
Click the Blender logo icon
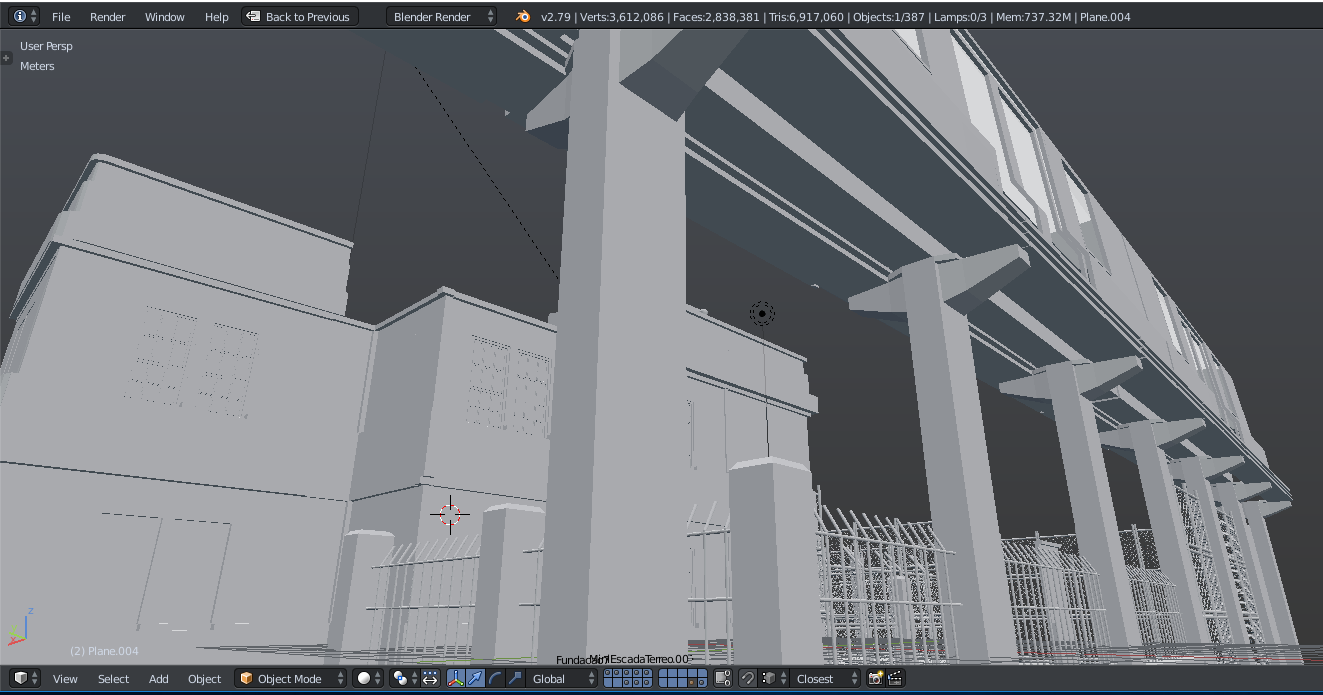(x=523, y=16)
